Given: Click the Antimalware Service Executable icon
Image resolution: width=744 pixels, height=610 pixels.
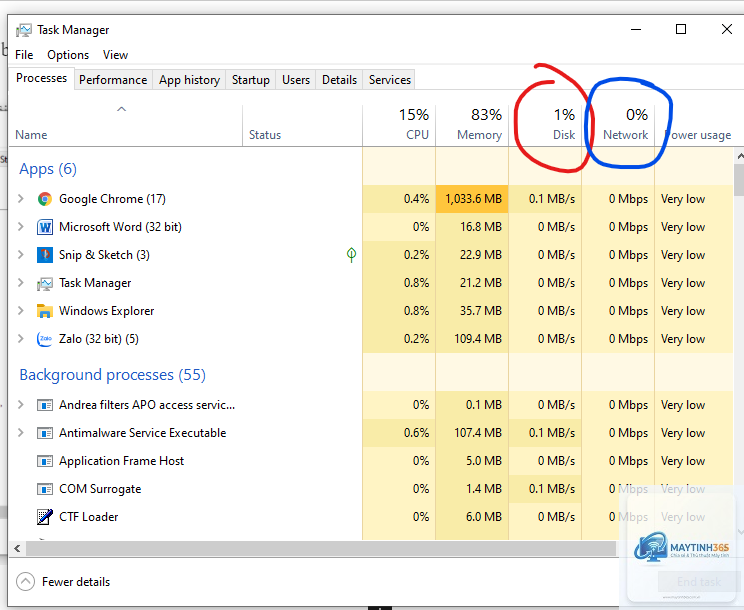Looking at the screenshot, I should (x=45, y=433).
